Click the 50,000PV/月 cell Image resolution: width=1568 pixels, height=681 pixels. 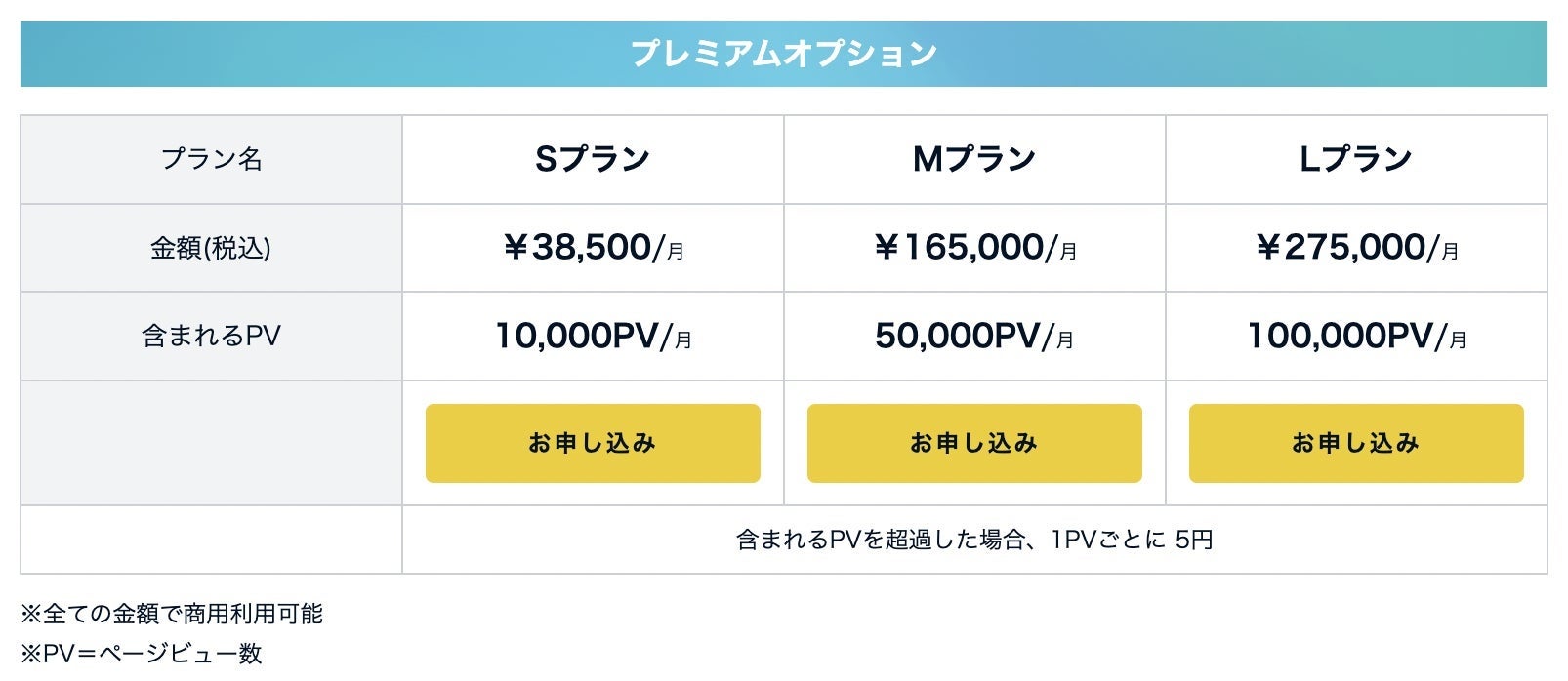pyautogui.click(x=974, y=337)
